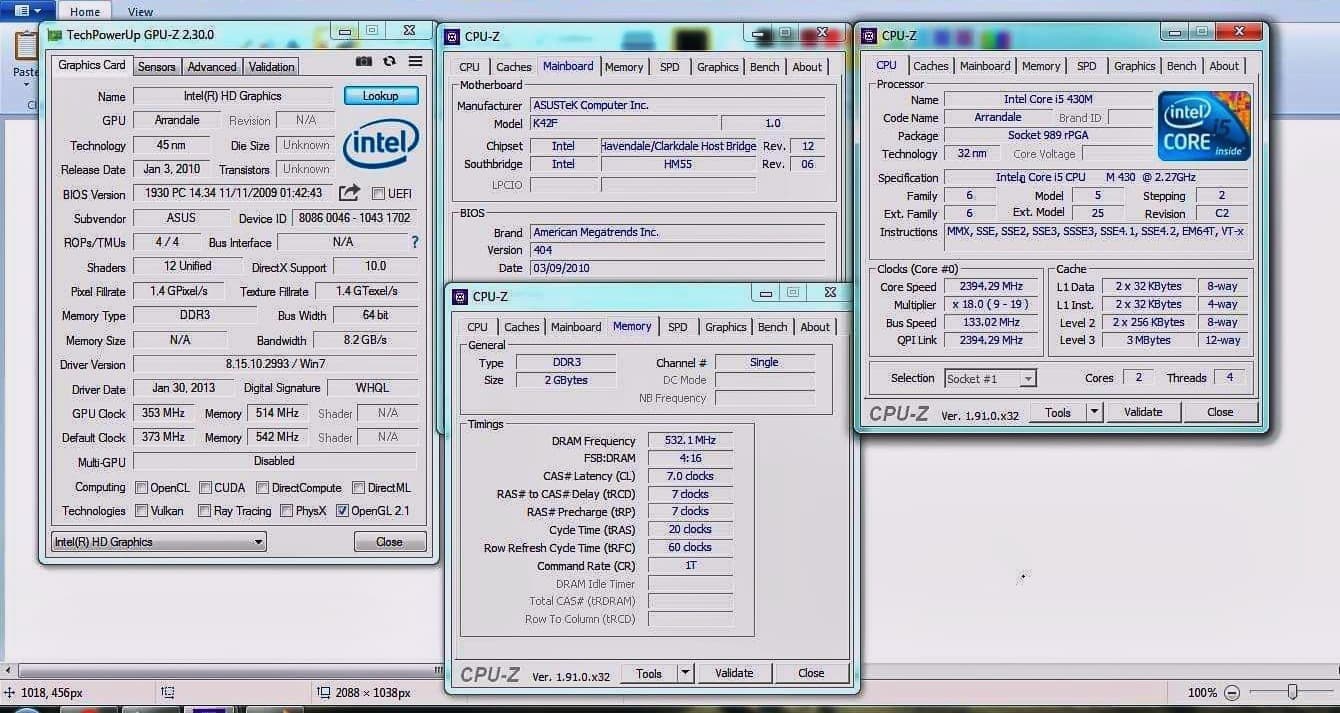The width and height of the screenshot is (1340, 713).
Task: Open the Intel(R) HD Graphics device dropdown
Action: coord(159,542)
